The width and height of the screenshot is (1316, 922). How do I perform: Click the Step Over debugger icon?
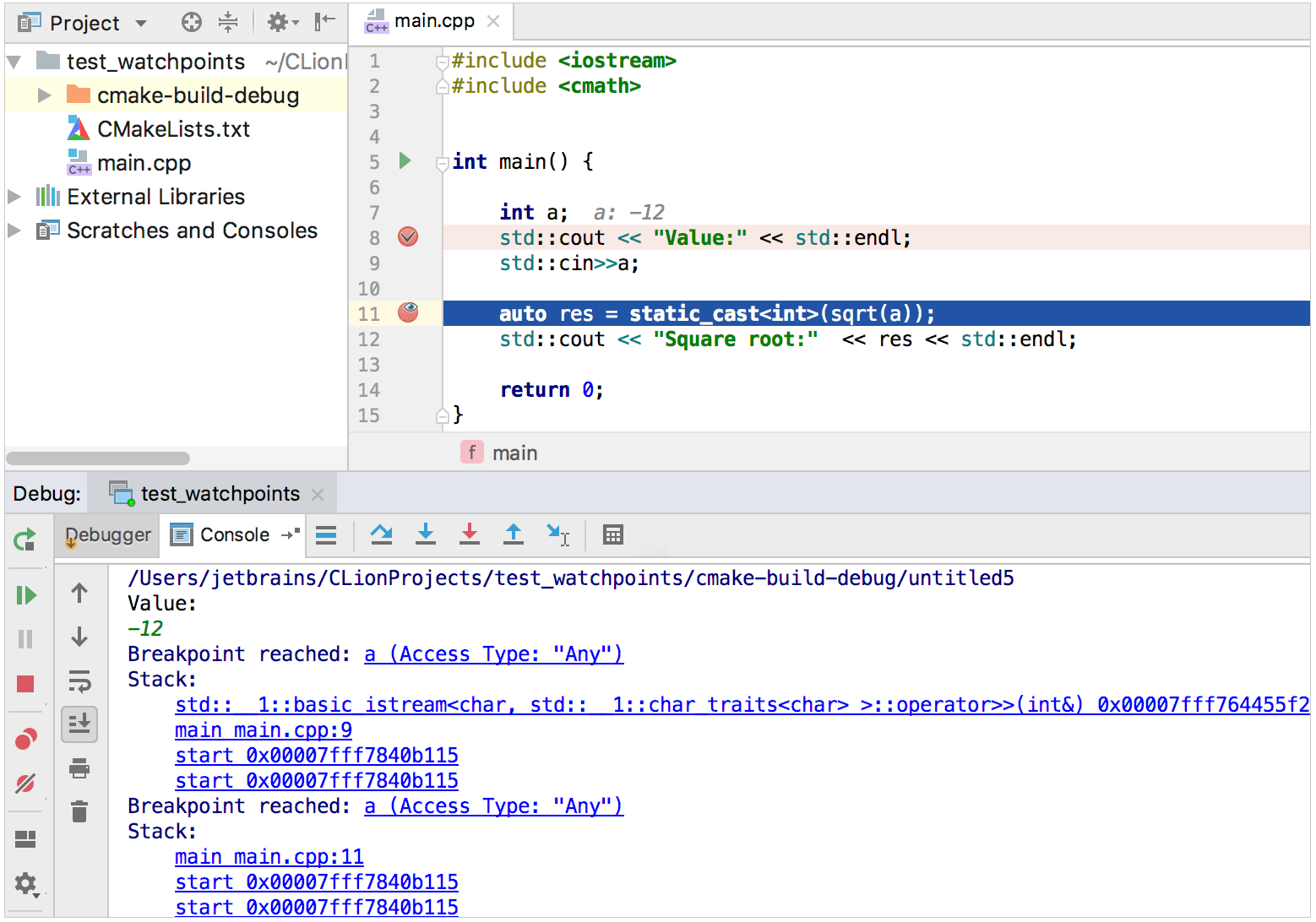(x=382, y=534)
